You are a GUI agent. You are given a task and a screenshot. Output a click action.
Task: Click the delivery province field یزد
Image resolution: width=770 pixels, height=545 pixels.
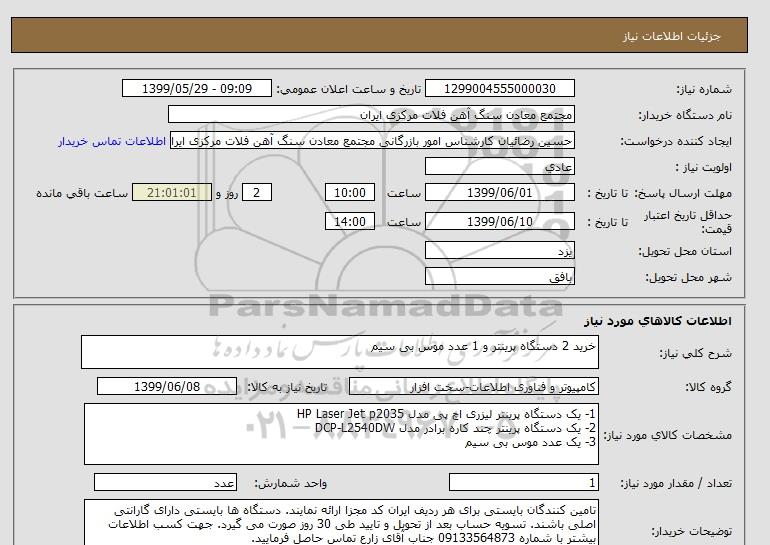coord(499,250)
